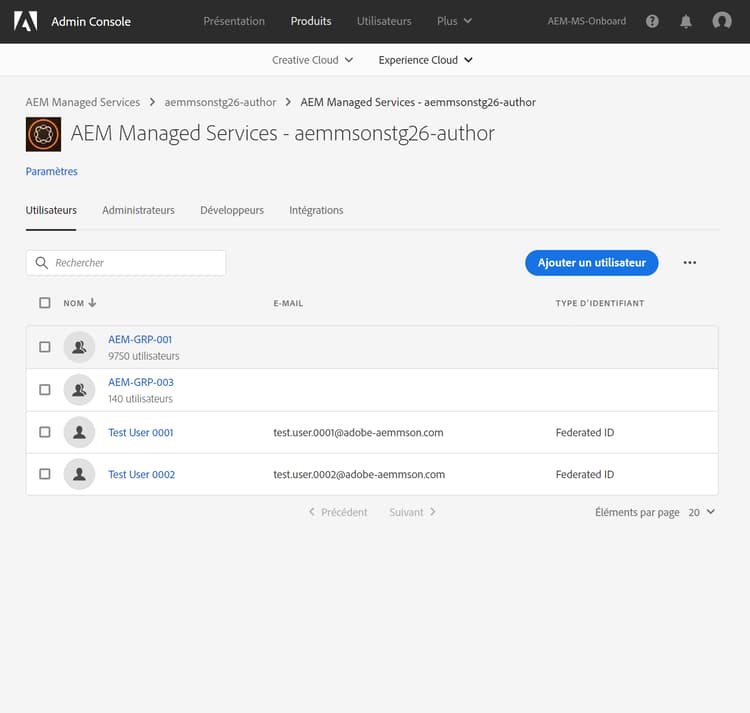750x713 pixels.
Task: Select the Test User 0002 checkbox
Action: (45, 474)
